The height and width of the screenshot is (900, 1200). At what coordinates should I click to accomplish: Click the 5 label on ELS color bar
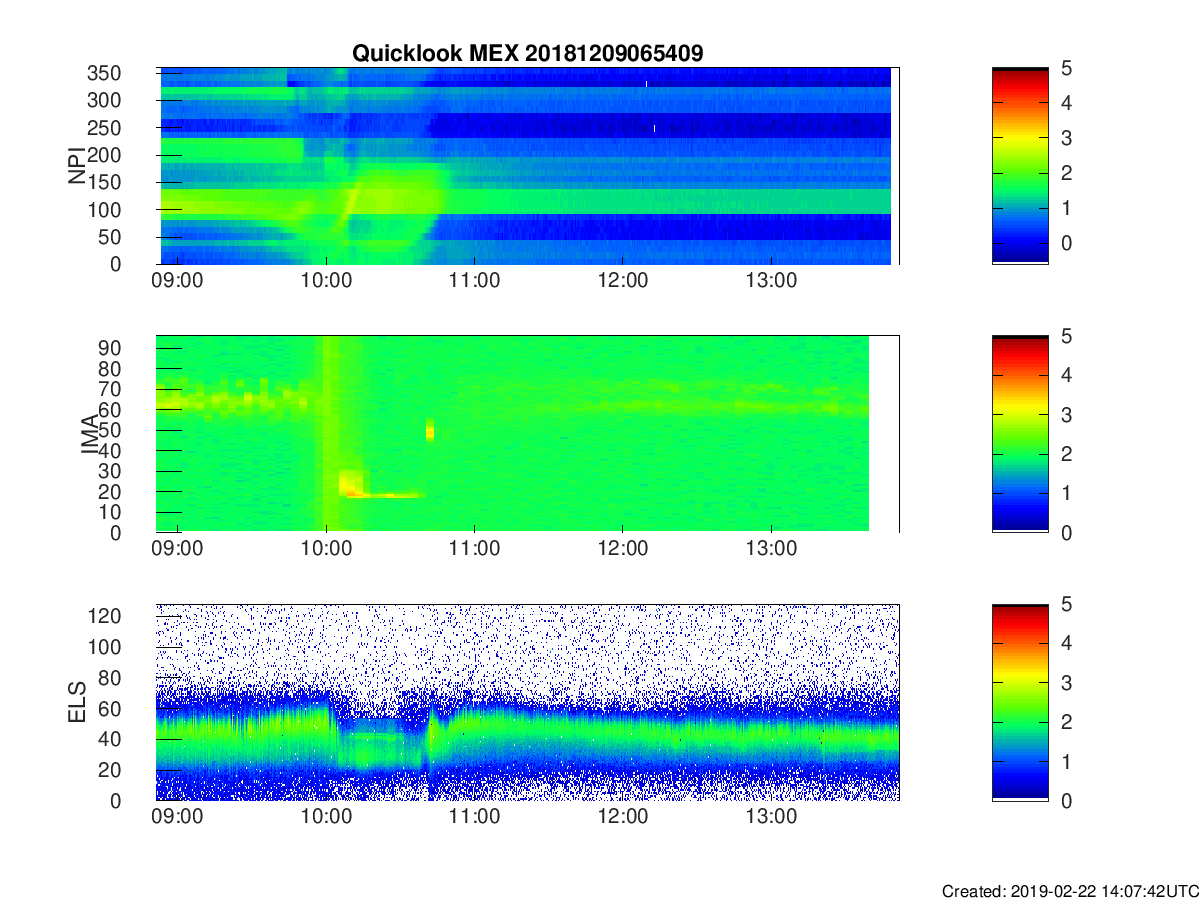click(1069, 604)
